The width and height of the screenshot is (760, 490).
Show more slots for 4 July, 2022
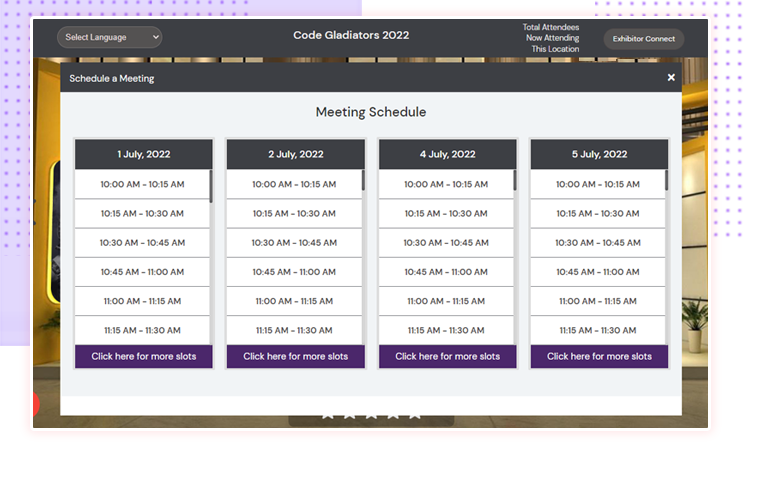[448, 356]
